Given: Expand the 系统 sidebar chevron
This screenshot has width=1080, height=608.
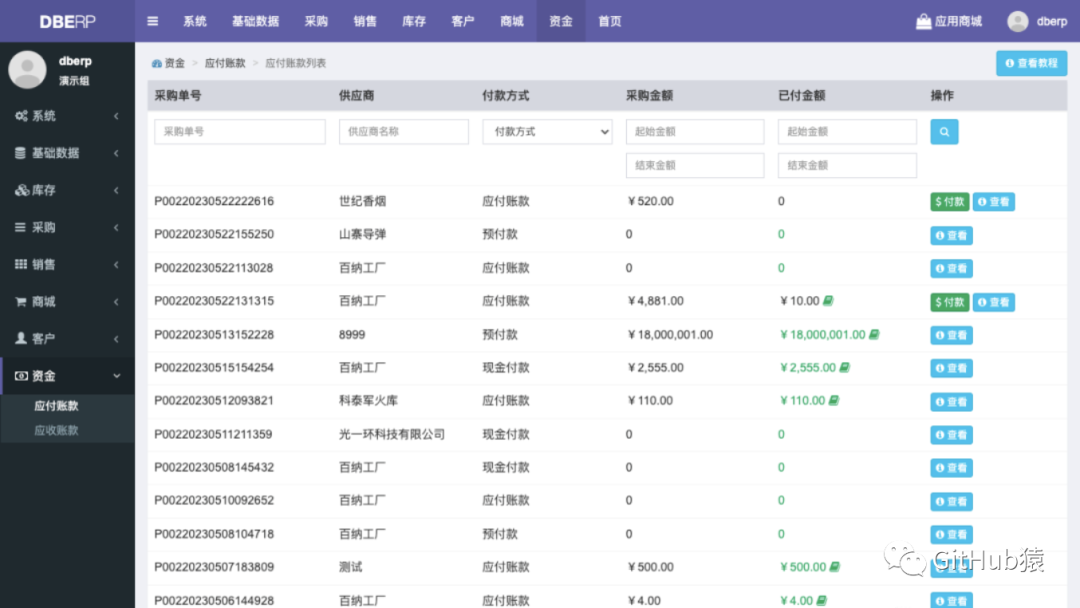Looking at the screenshot, I should 116,116.
